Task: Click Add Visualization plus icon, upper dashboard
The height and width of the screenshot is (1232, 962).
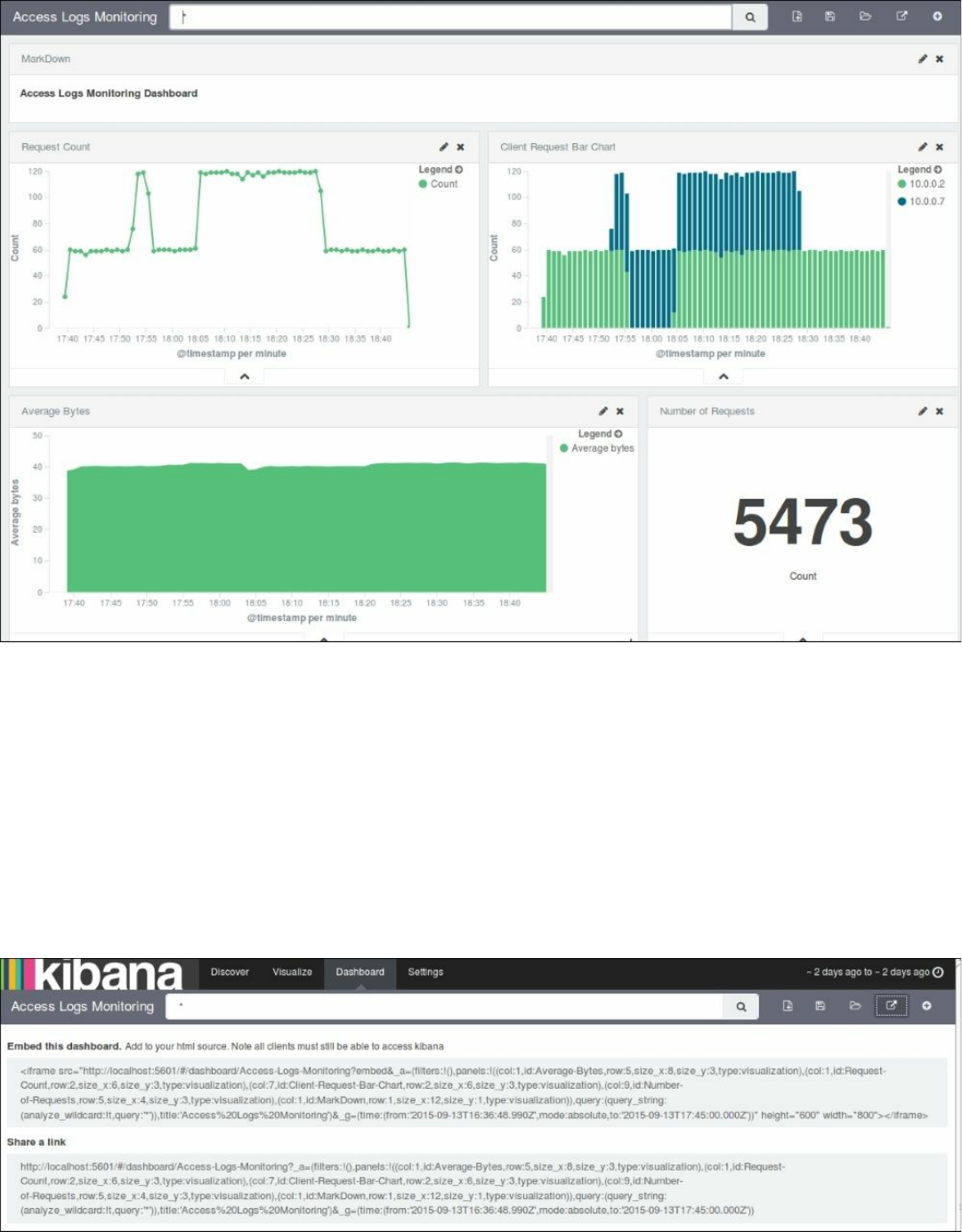Action: click(937, 17)
